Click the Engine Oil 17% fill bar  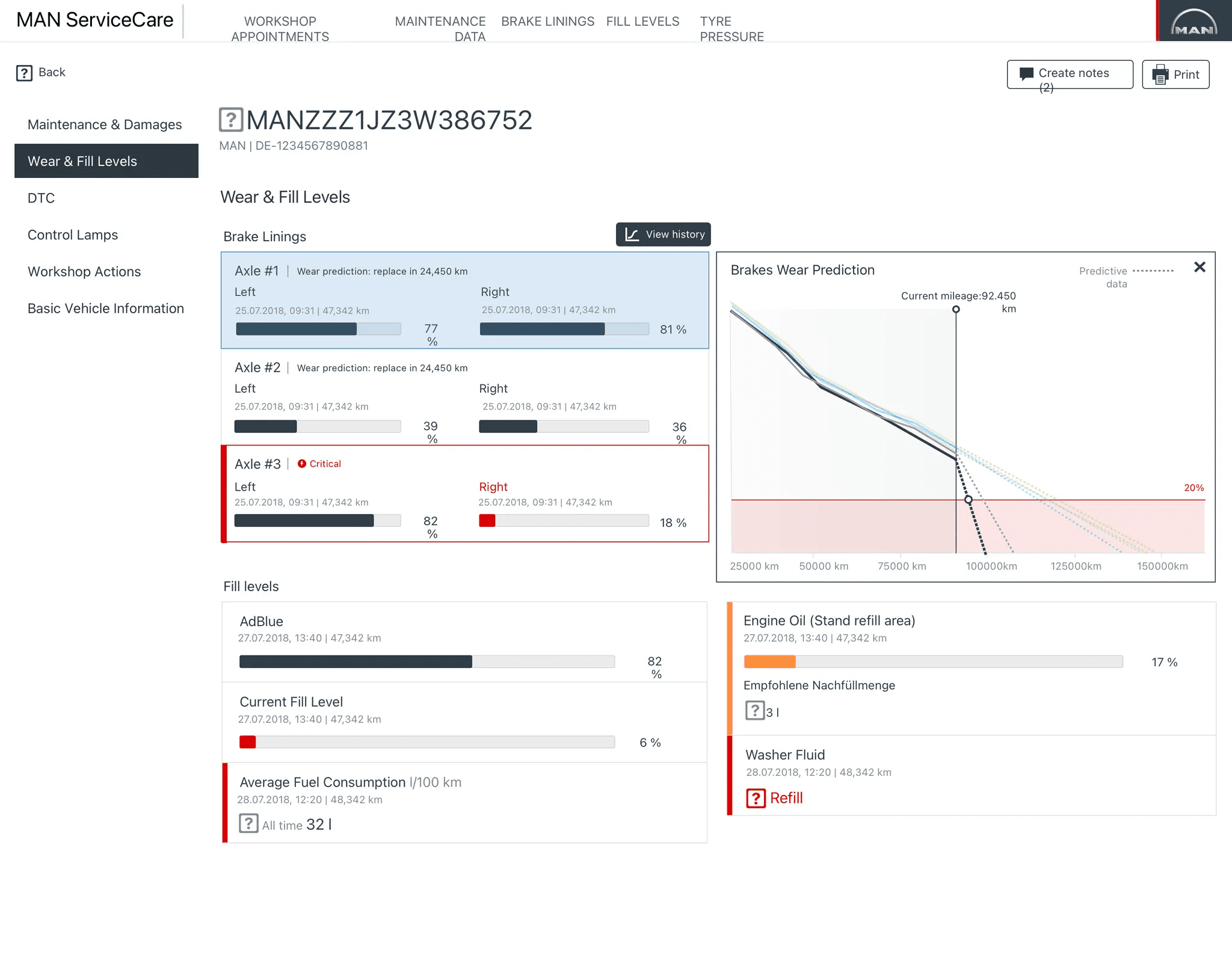(932, 662)
